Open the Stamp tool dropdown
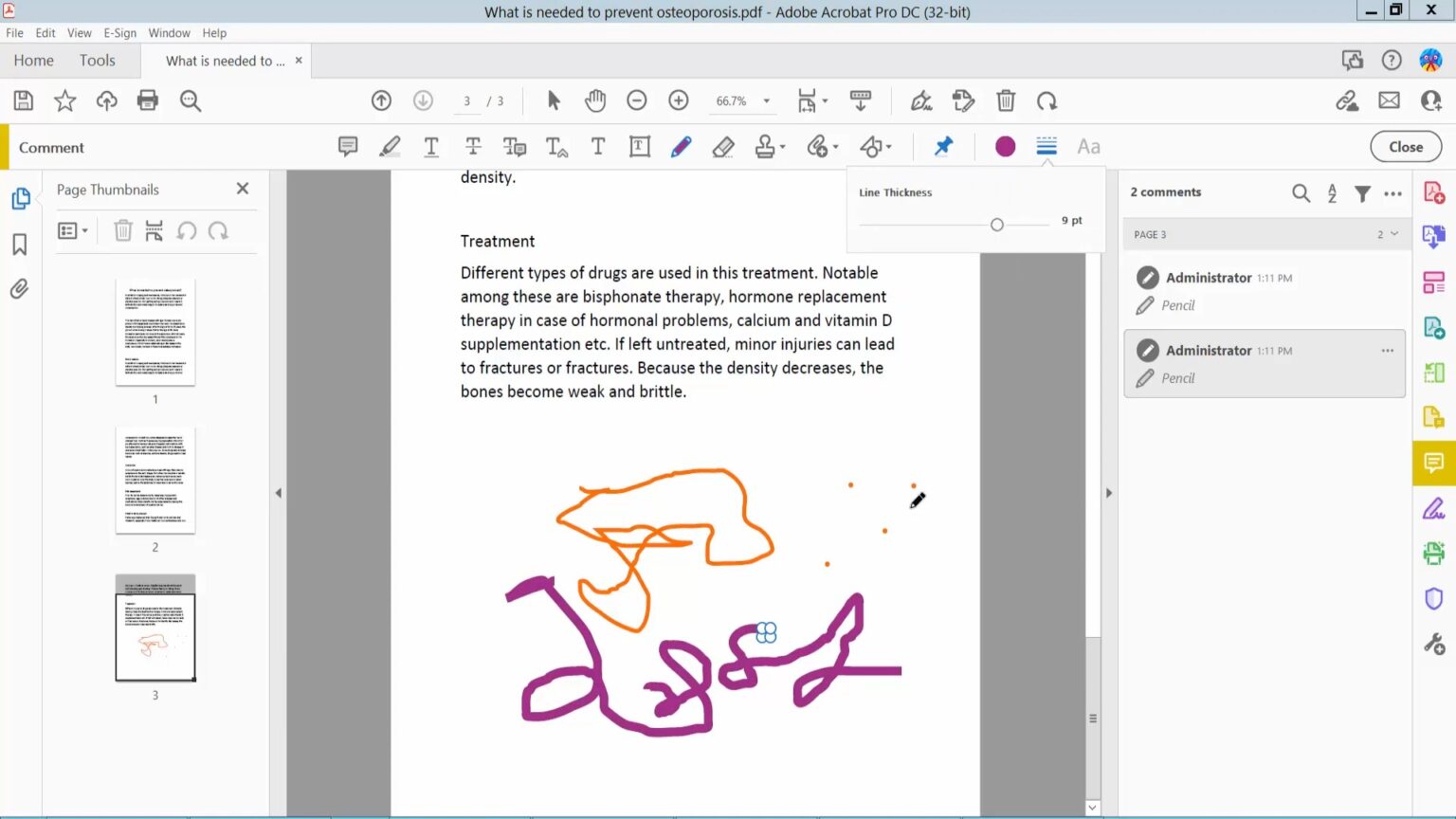The width and height of the screenshot is (1456, 819). 768,147
